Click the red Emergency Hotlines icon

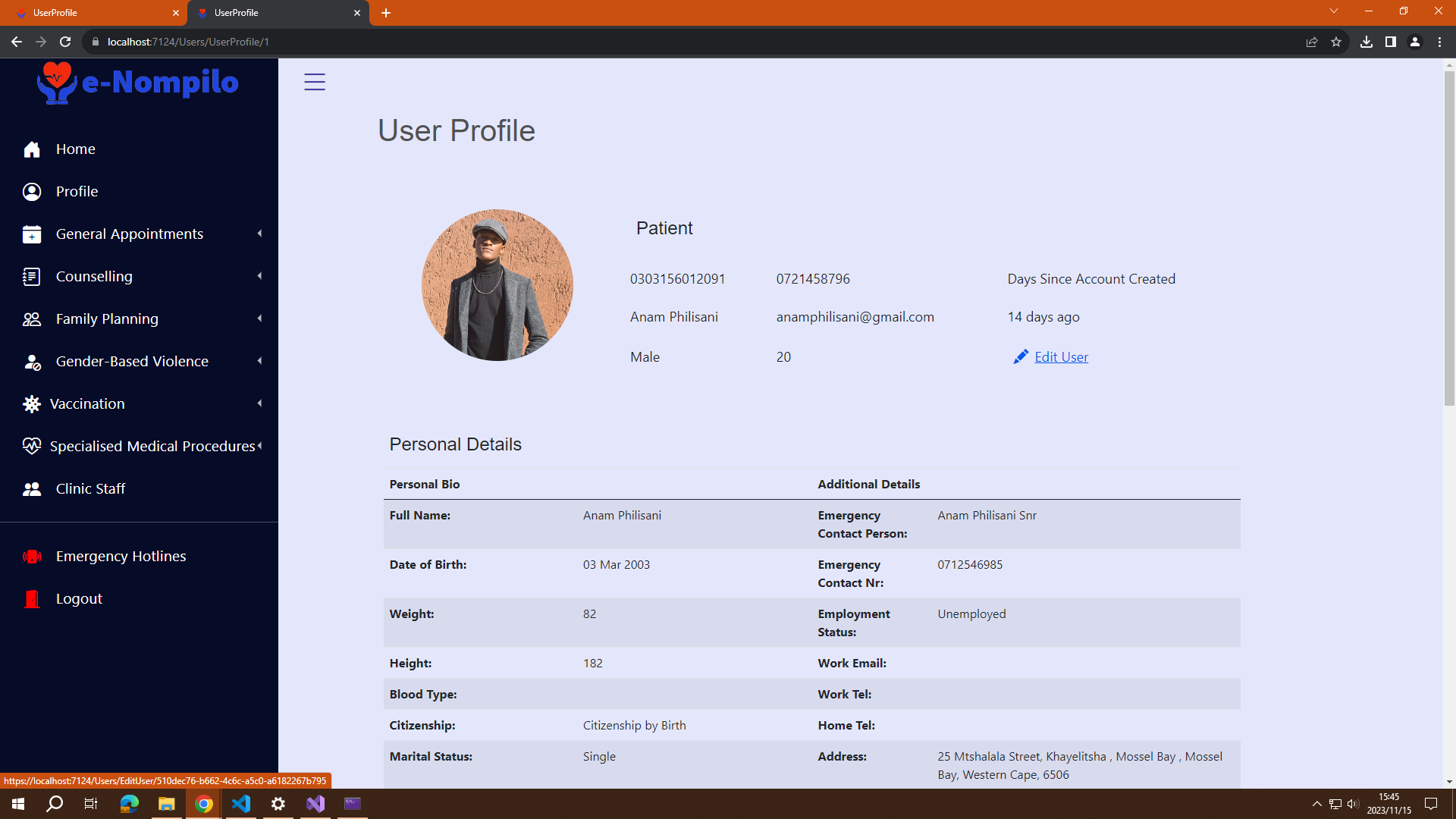pos(32,557)
